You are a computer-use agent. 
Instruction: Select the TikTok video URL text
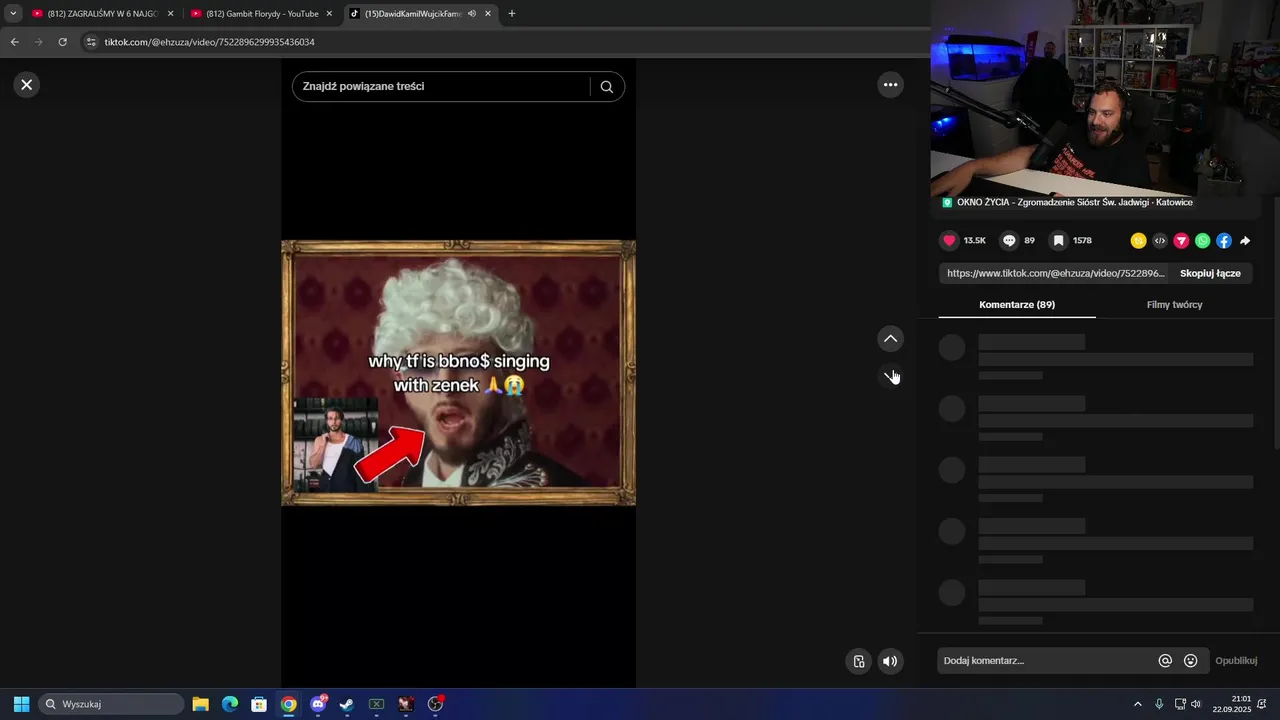click(1055, 273)
